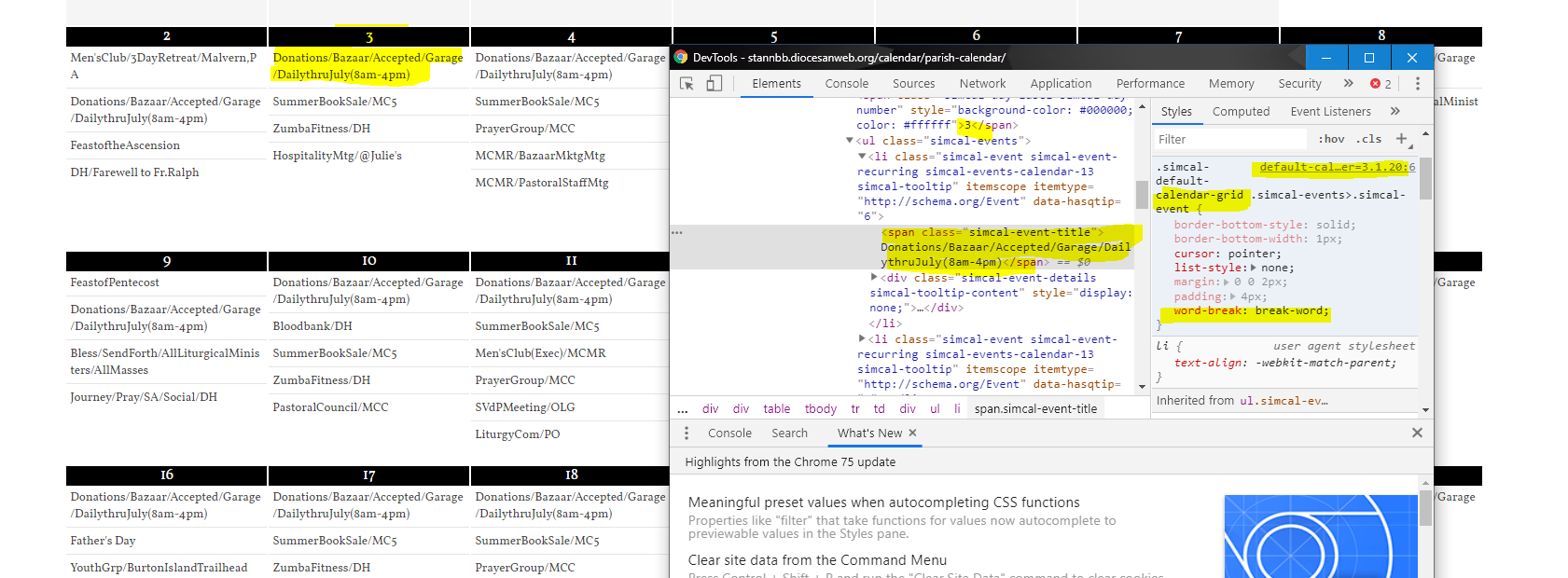
Task: Click the red error count icon
Action: coord(1375,84)
